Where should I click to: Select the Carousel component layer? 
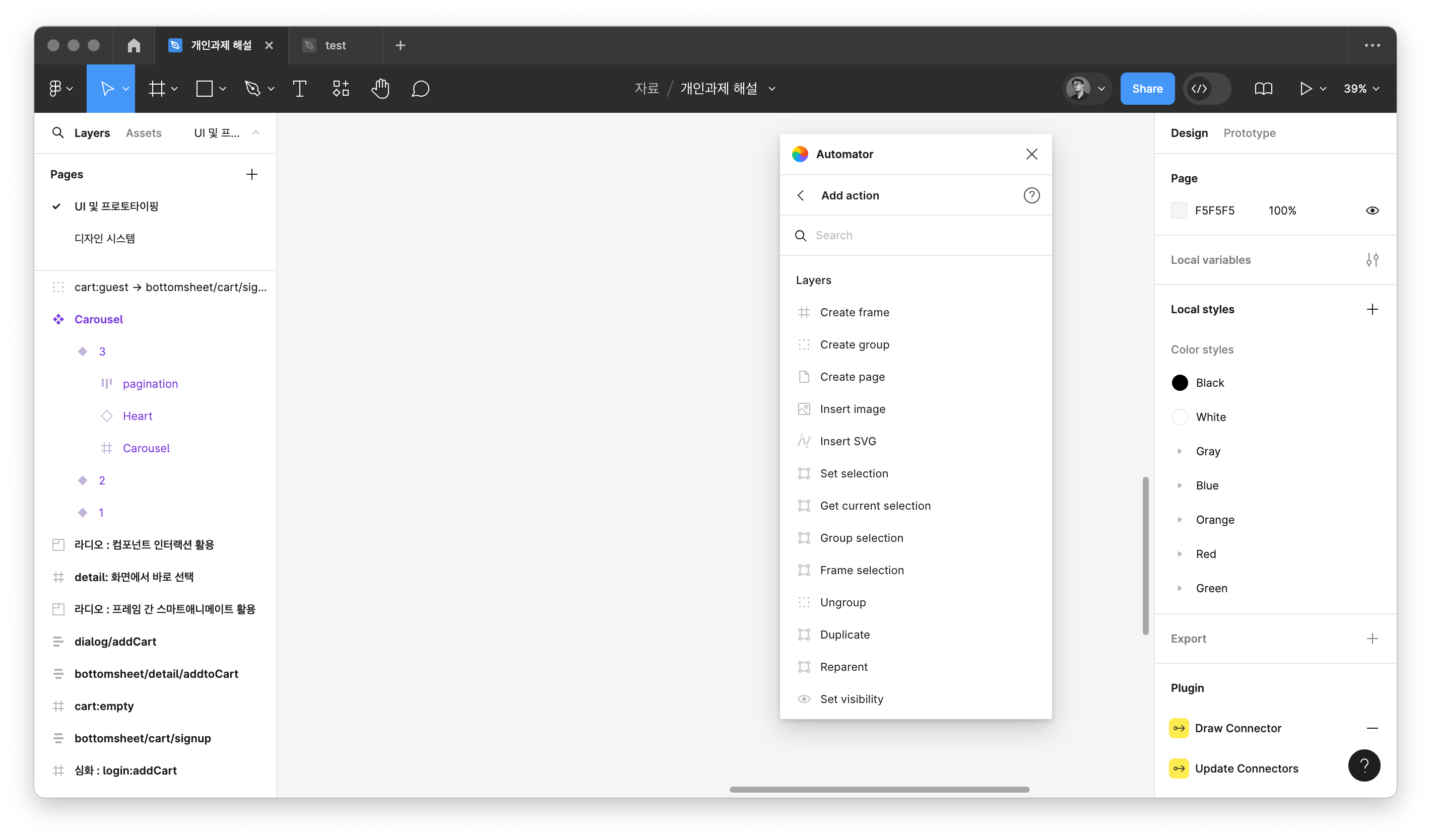click(99, 320)
